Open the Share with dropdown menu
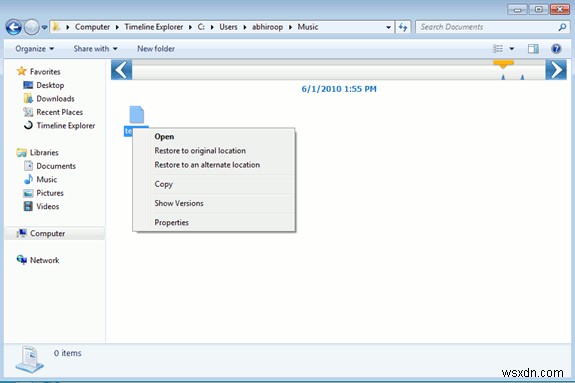Image resolution: width=575 pixels, height=383 pixels. pyautogui.click(x=95, y=49)
